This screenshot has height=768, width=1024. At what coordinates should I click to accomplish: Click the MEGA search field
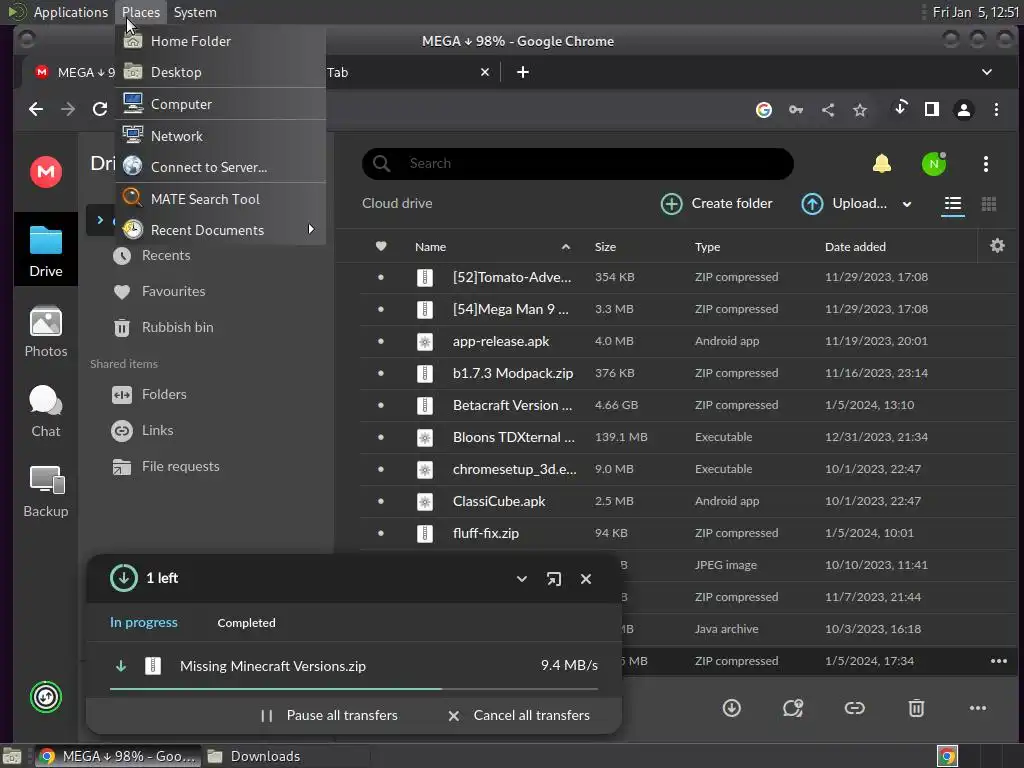click(577, 163)
